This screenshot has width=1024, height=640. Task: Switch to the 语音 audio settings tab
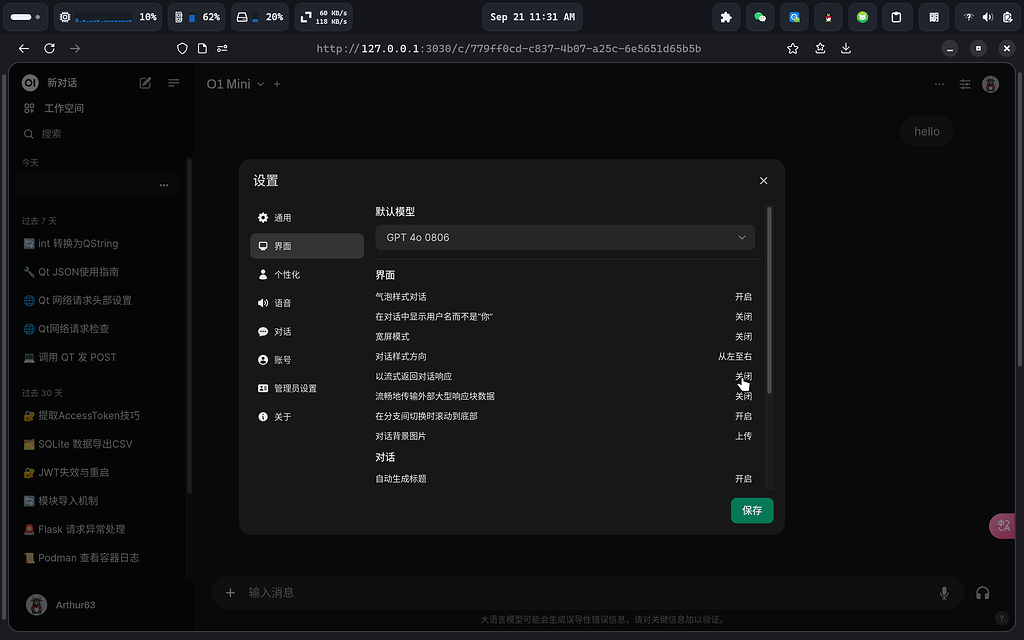click(x=307, y=303)
